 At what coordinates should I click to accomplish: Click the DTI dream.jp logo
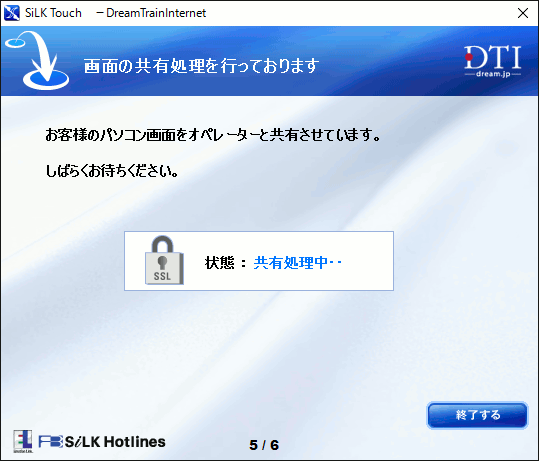(493, 61)
